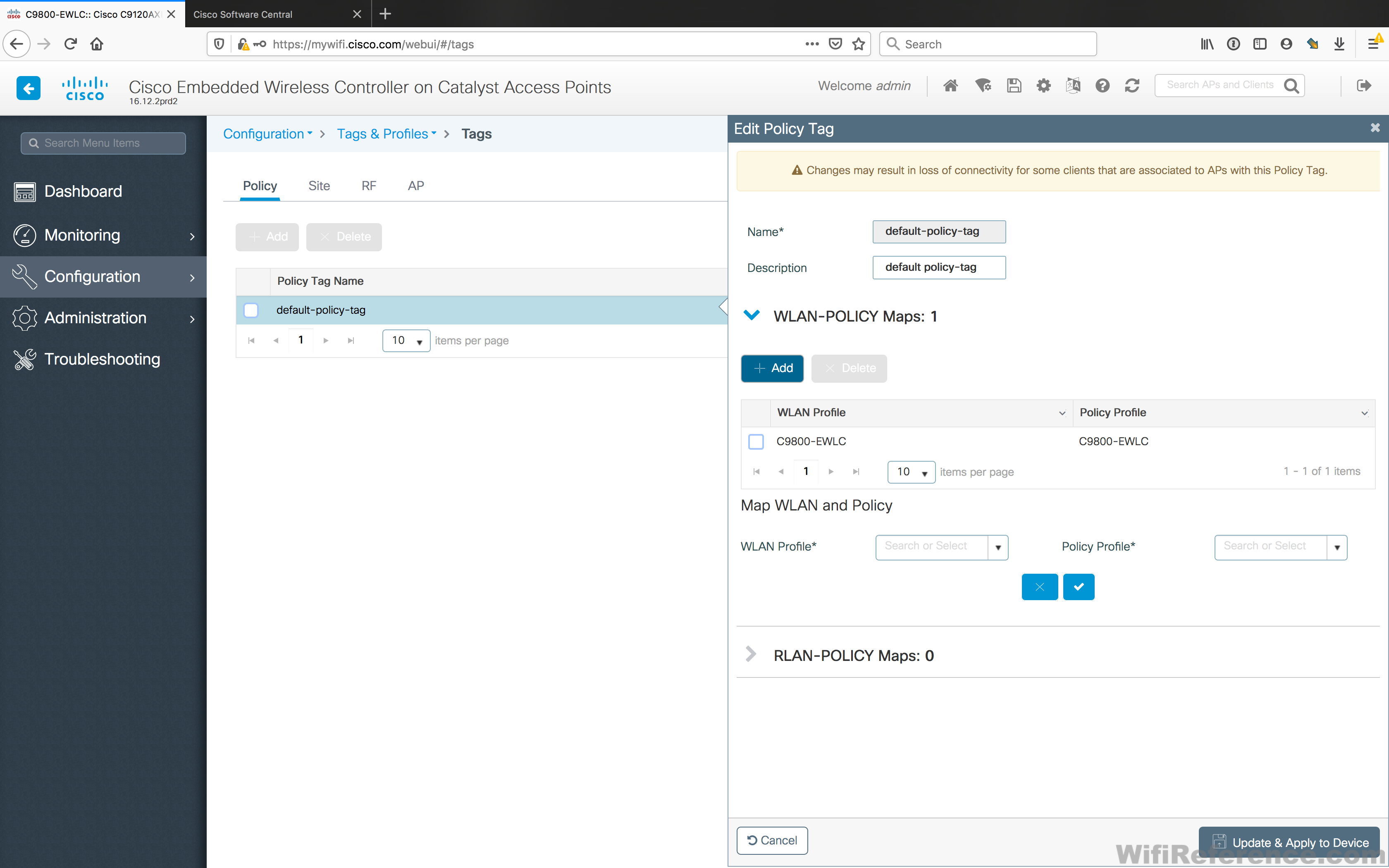1389x868 pixels.
Task: Open the Home icon in controller header
Action: (x=950, y=86)
